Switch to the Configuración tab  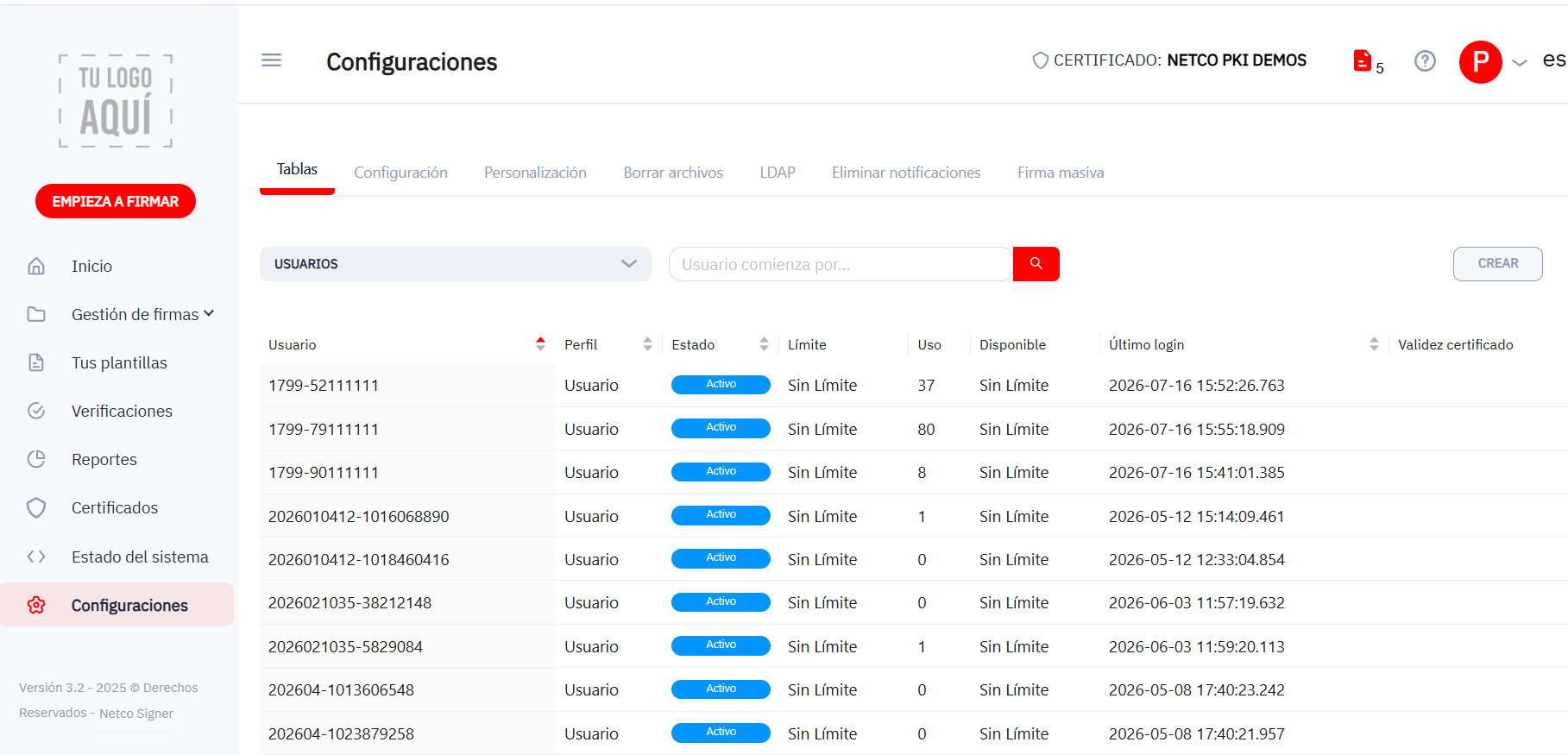pyautogui.click(x=400, y=173)
